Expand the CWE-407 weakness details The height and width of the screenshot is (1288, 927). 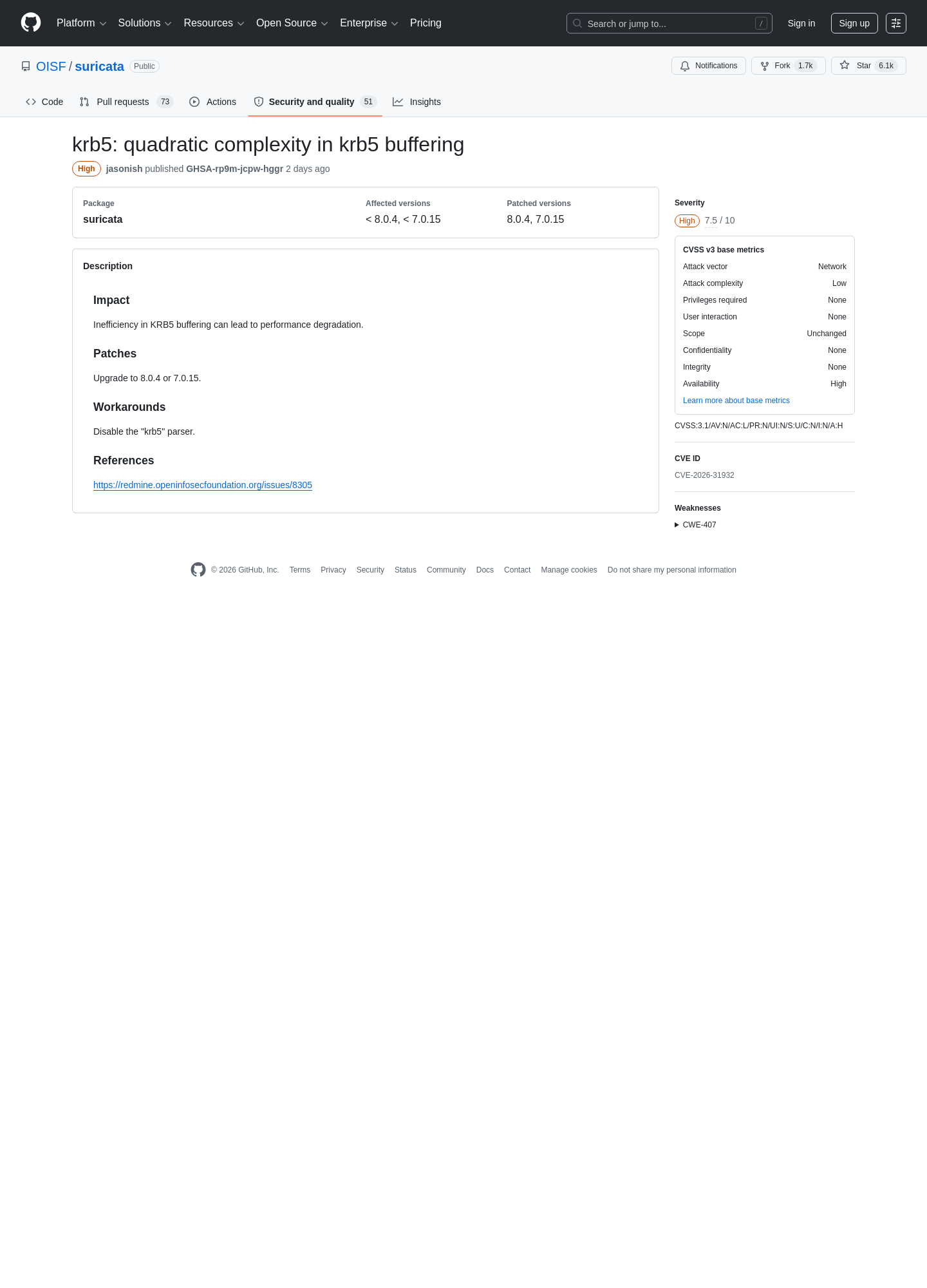[695, 525]
